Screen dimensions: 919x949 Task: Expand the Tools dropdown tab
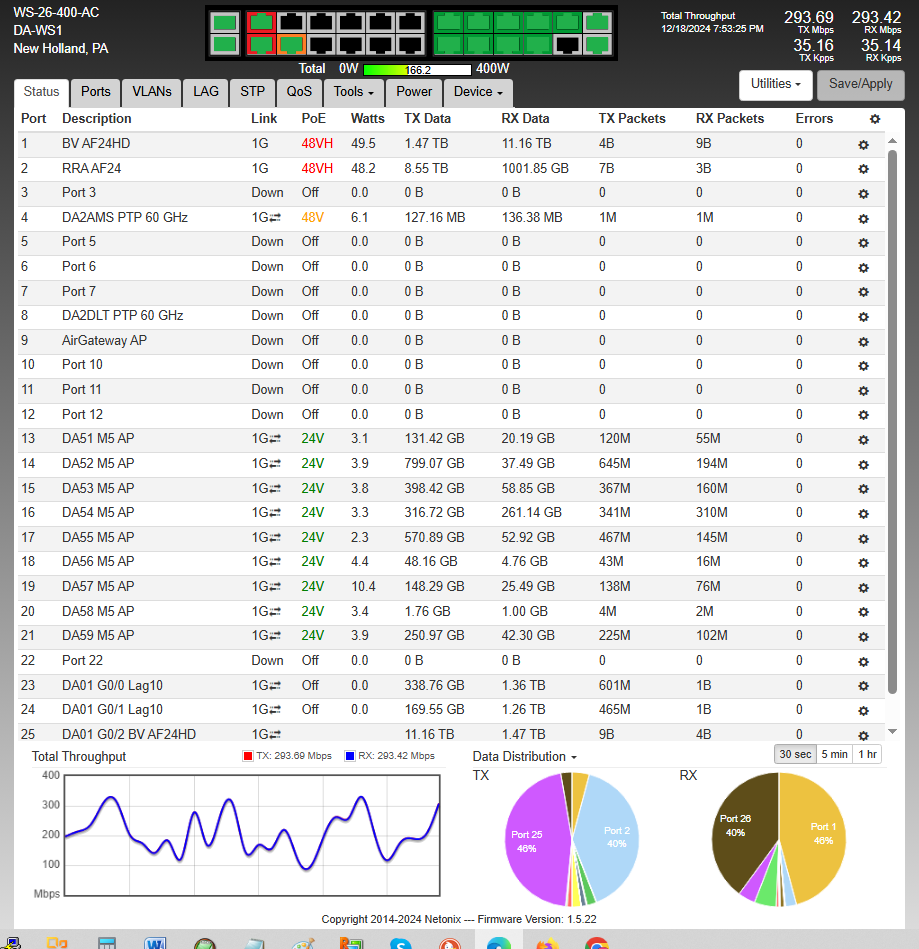(354, 92)
